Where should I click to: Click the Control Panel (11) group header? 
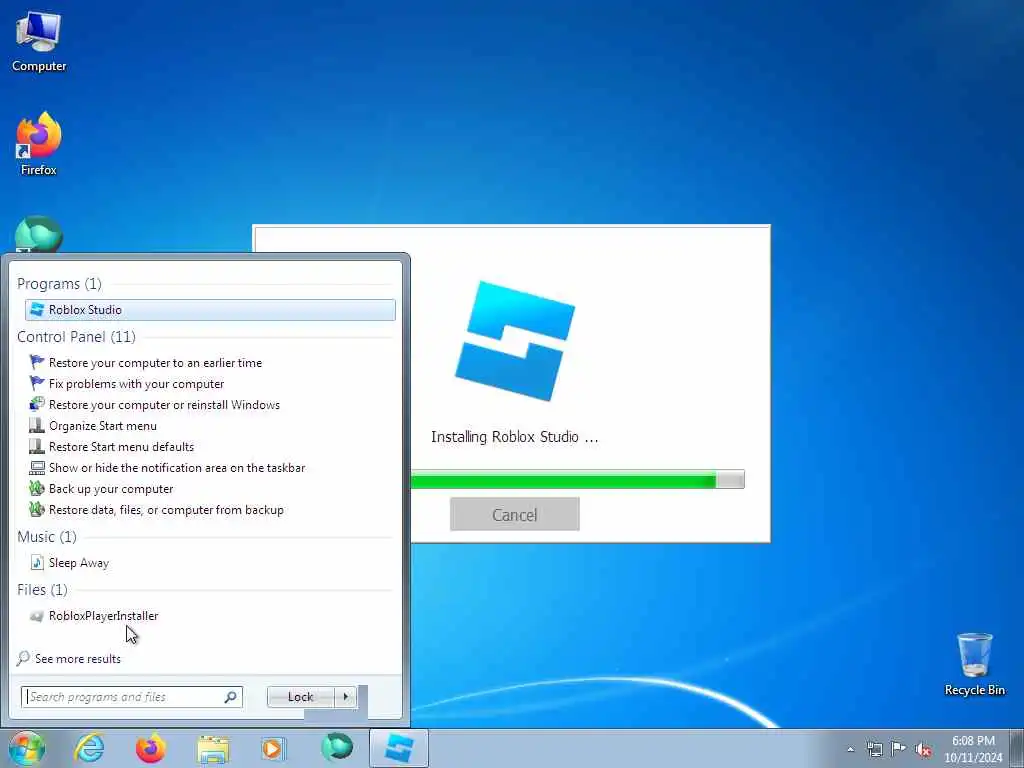coord(76,336)
